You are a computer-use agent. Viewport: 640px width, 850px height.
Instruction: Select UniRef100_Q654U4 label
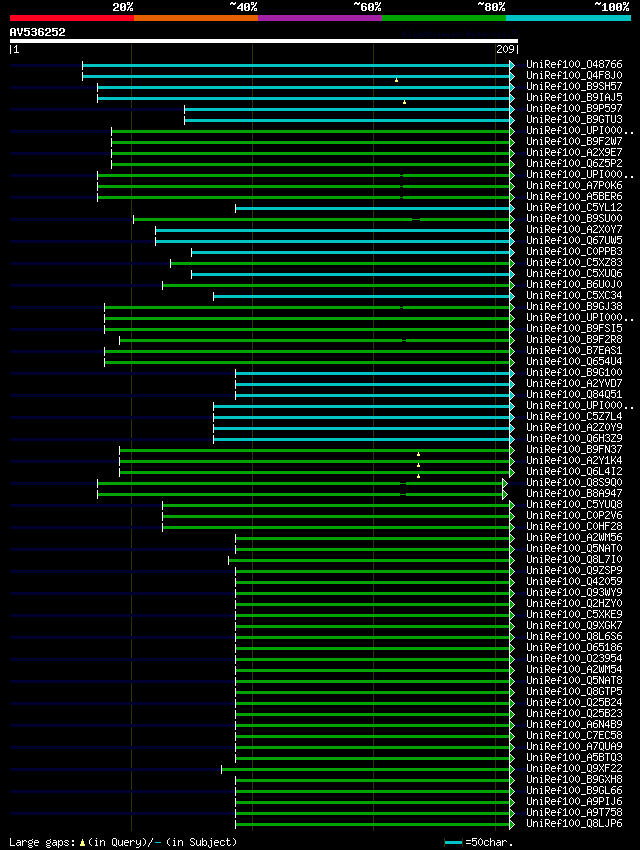[x=574, y=361]
